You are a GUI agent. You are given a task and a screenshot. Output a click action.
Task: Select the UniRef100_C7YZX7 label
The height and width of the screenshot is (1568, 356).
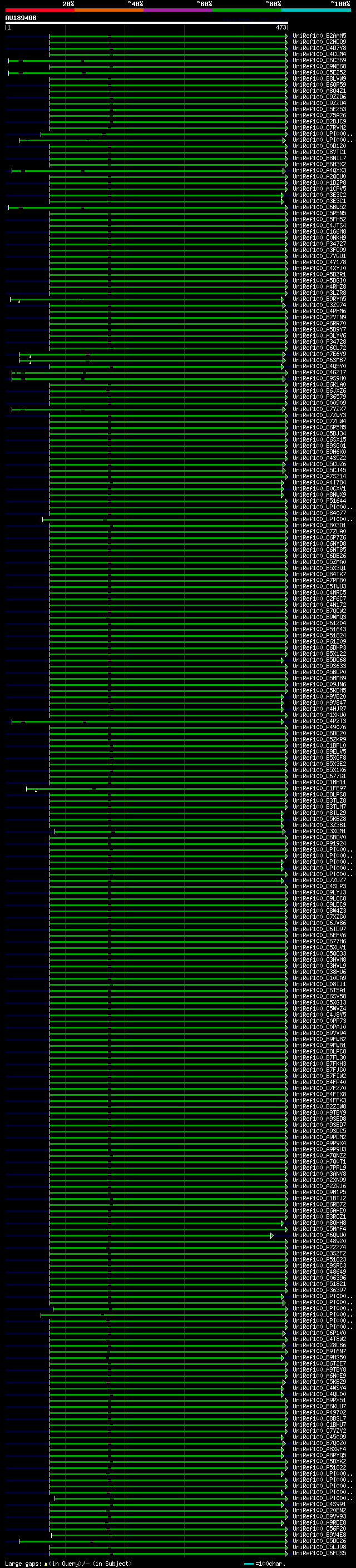click(319, 409)
